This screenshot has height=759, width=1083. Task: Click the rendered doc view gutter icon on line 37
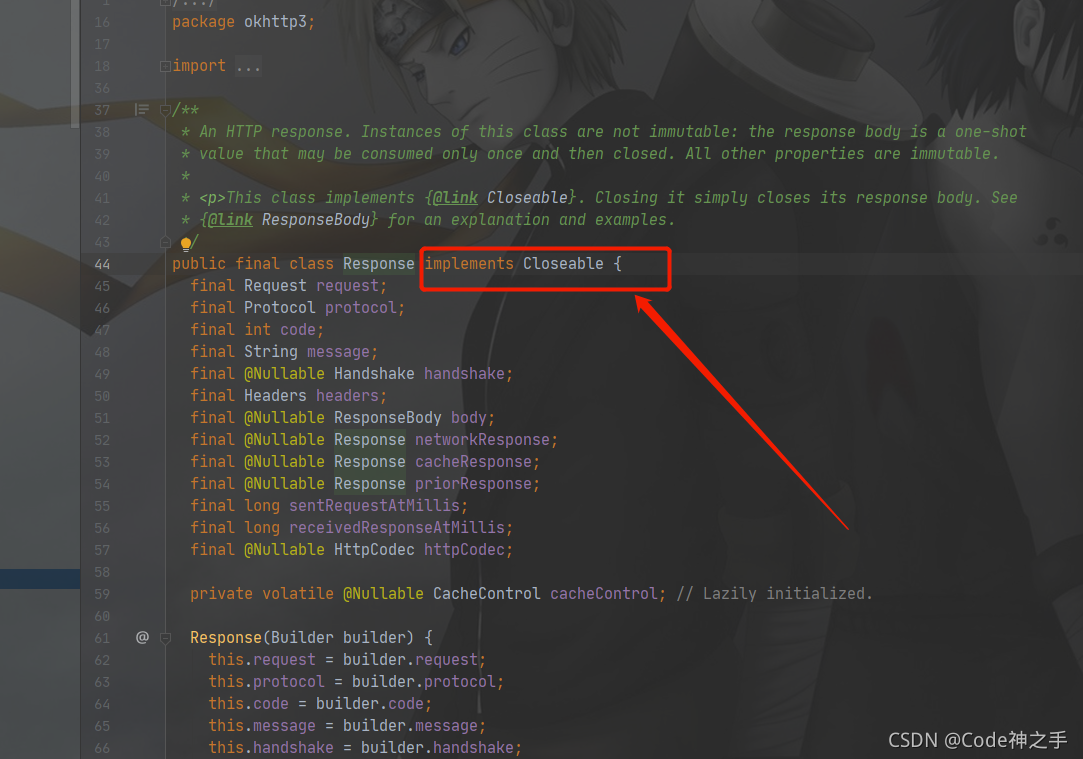(x=142, y=110)
